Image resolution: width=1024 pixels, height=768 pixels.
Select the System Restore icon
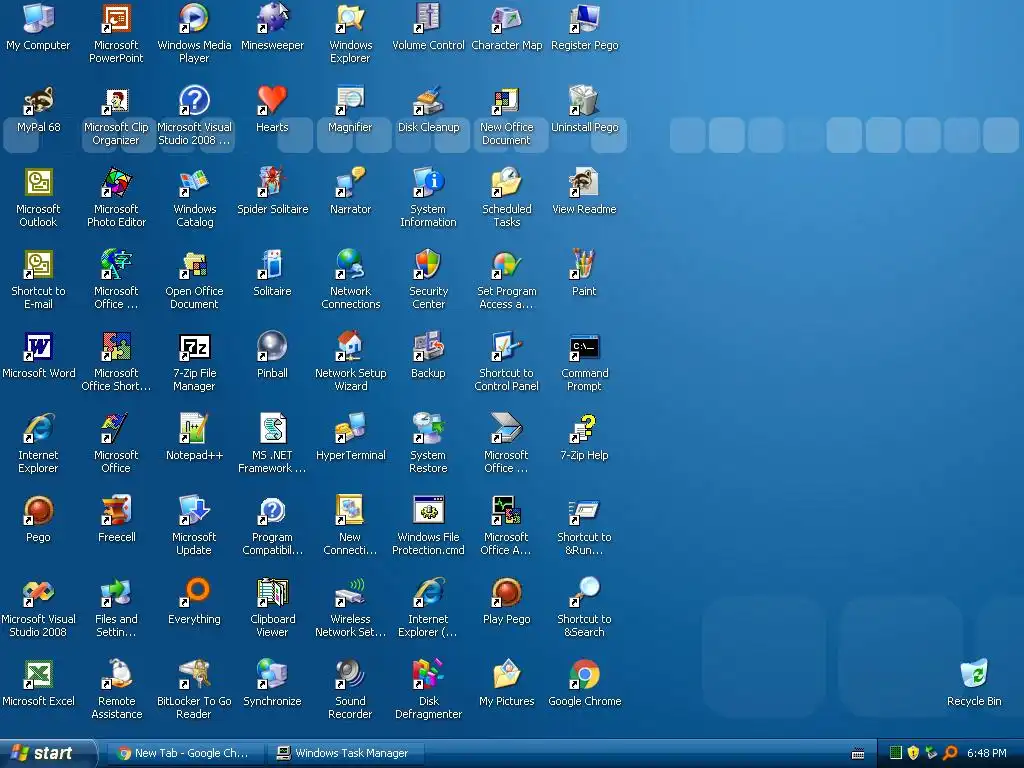tap(428, 428)
